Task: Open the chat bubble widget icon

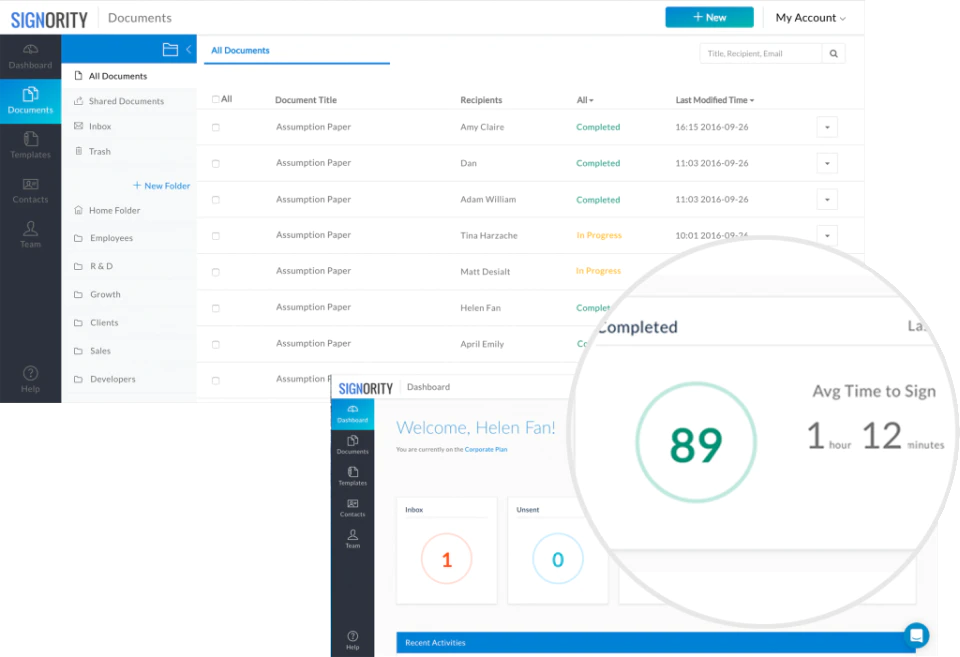Action: point(917,635)
